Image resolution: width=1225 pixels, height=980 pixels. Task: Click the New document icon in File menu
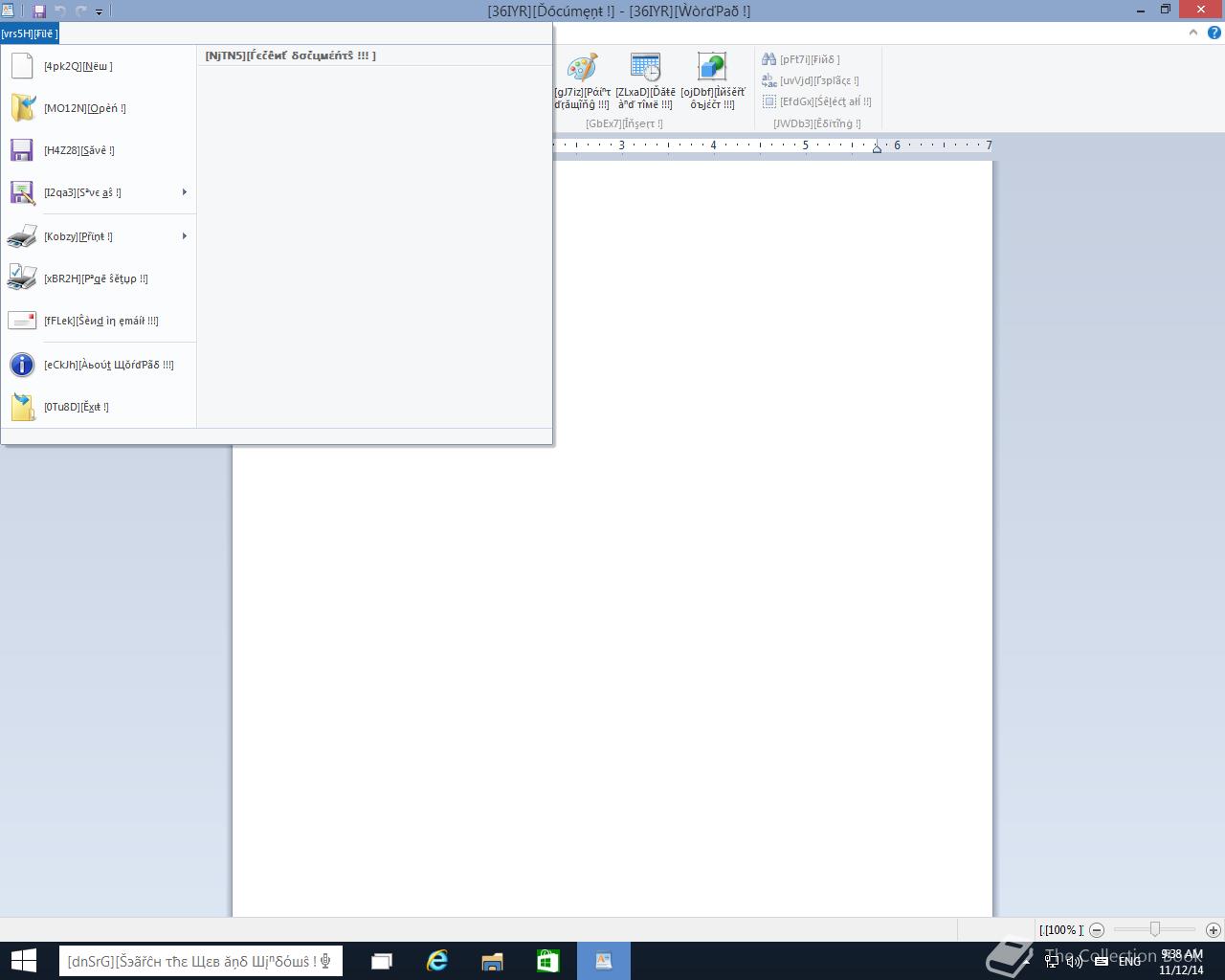pyautogui.click(x=22, y=66)
